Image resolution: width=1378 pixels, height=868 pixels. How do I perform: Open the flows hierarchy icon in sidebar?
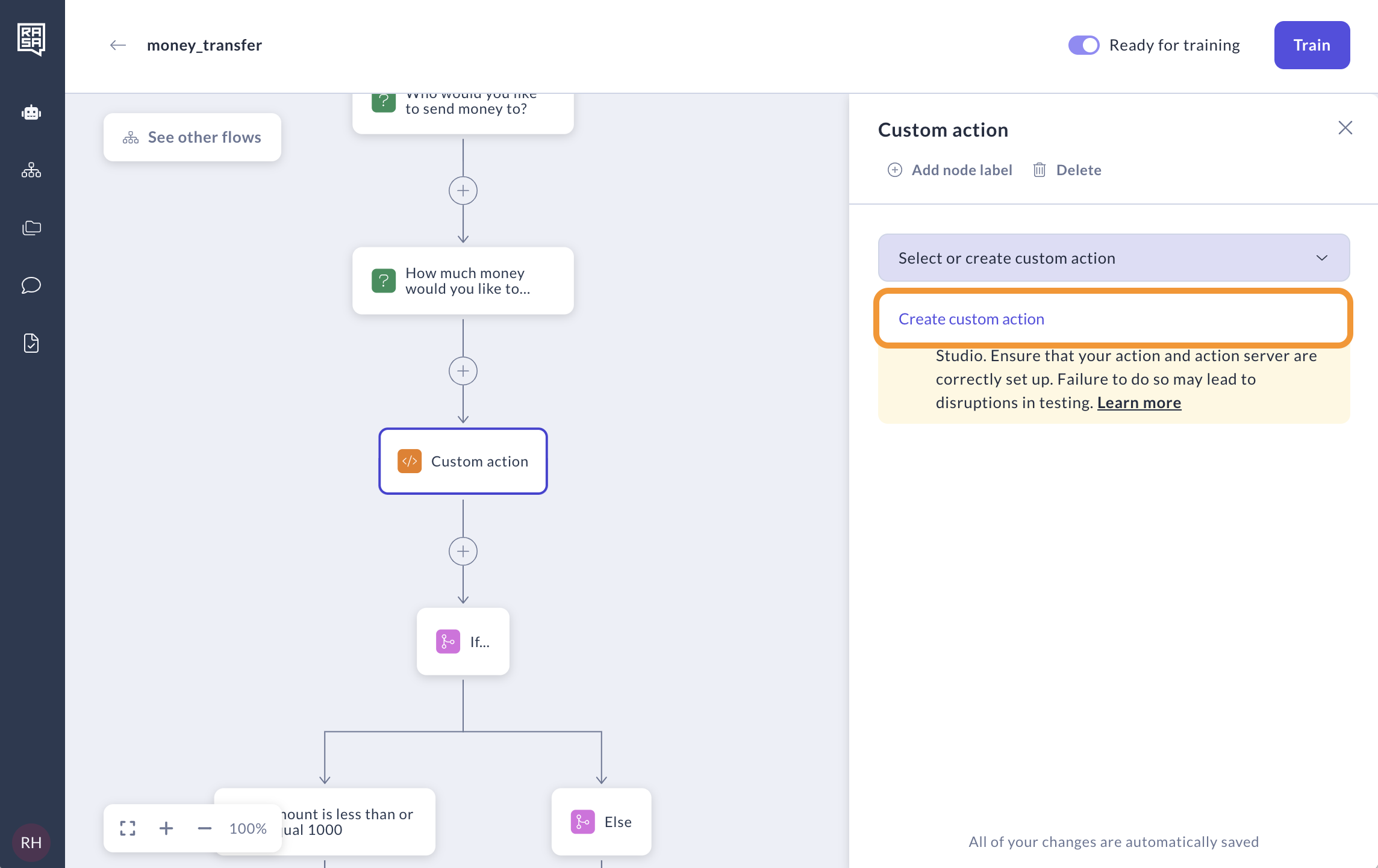tap(31, 170)
